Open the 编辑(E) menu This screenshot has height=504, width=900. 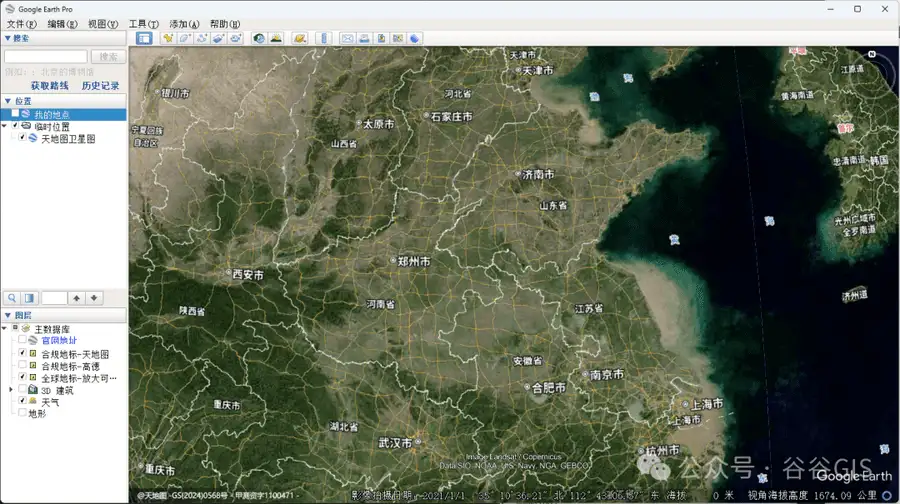(62, 24)
